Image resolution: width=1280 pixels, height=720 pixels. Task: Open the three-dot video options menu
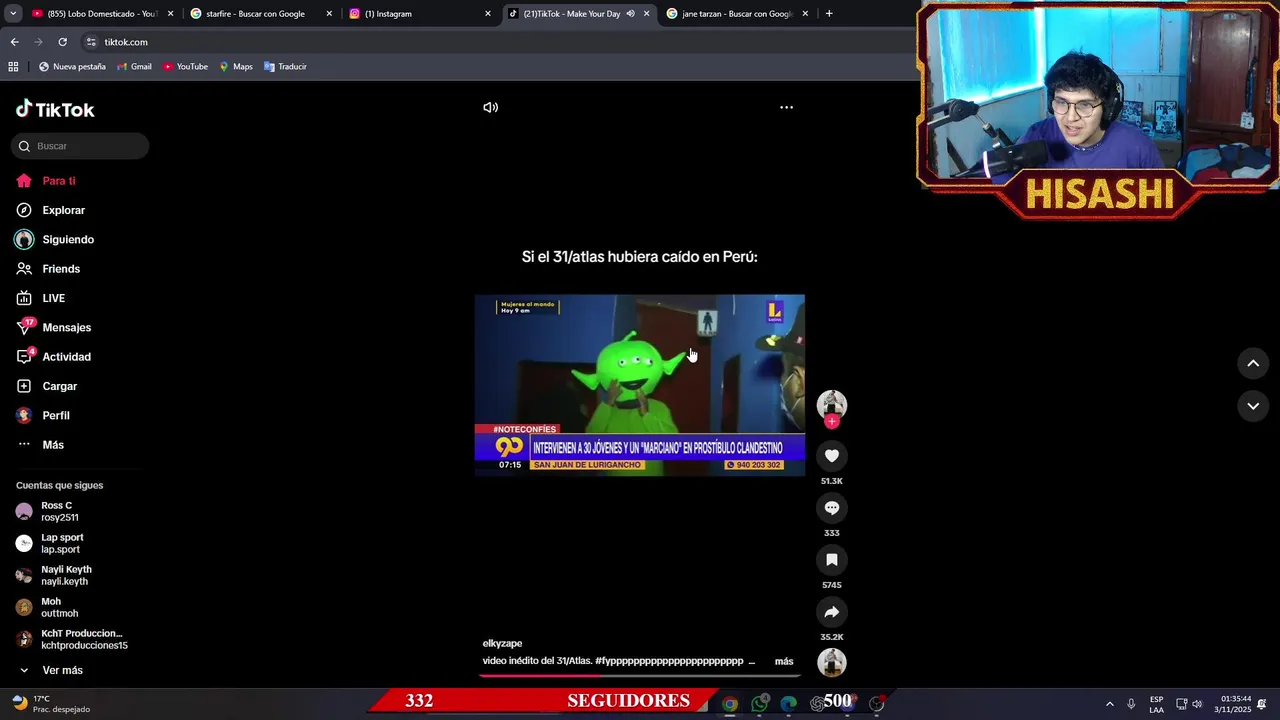click(786, 107)
